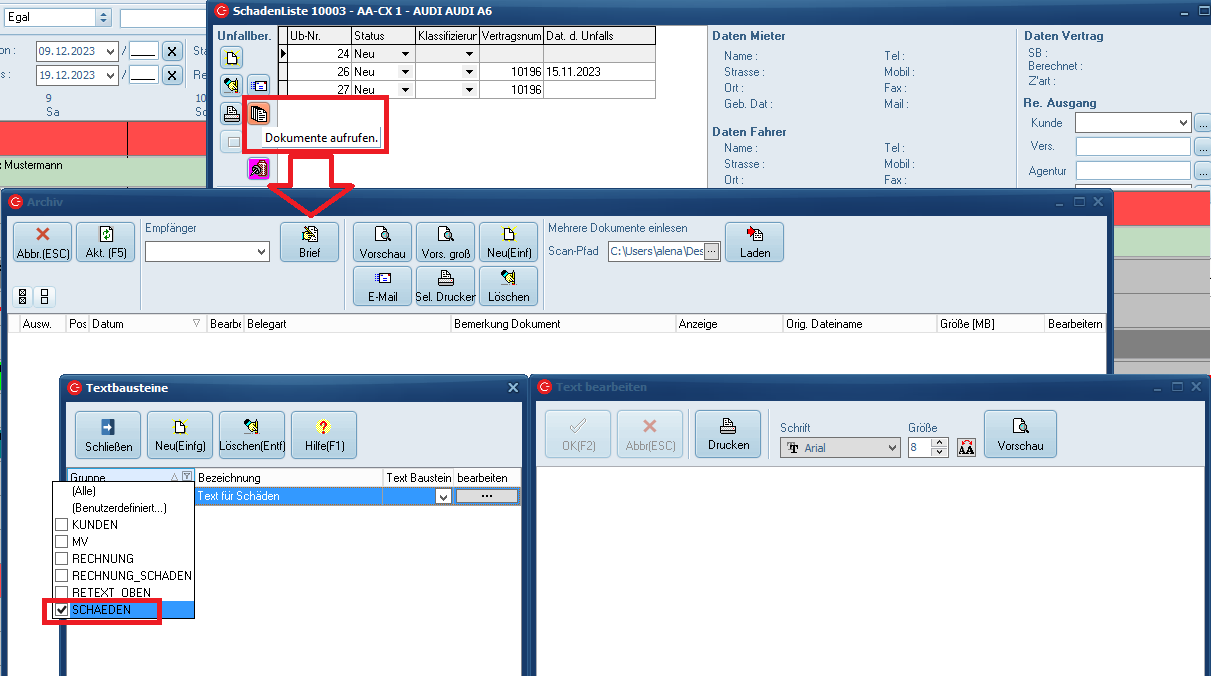Click Schließen button in Textbausteine
Viewport: 1211px width, 676px height.
tap(108, 434)
